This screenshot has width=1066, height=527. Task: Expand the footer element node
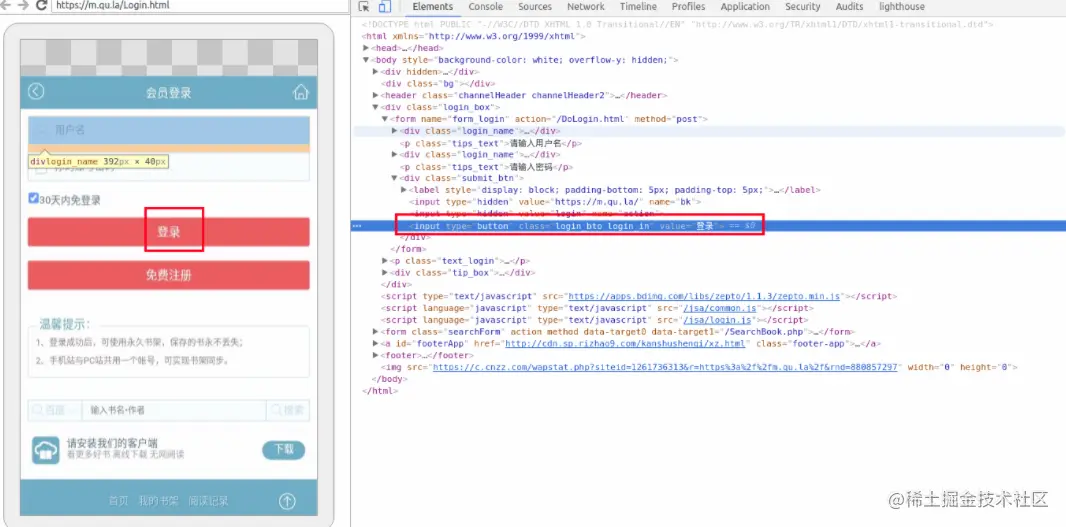coord(376,355)
